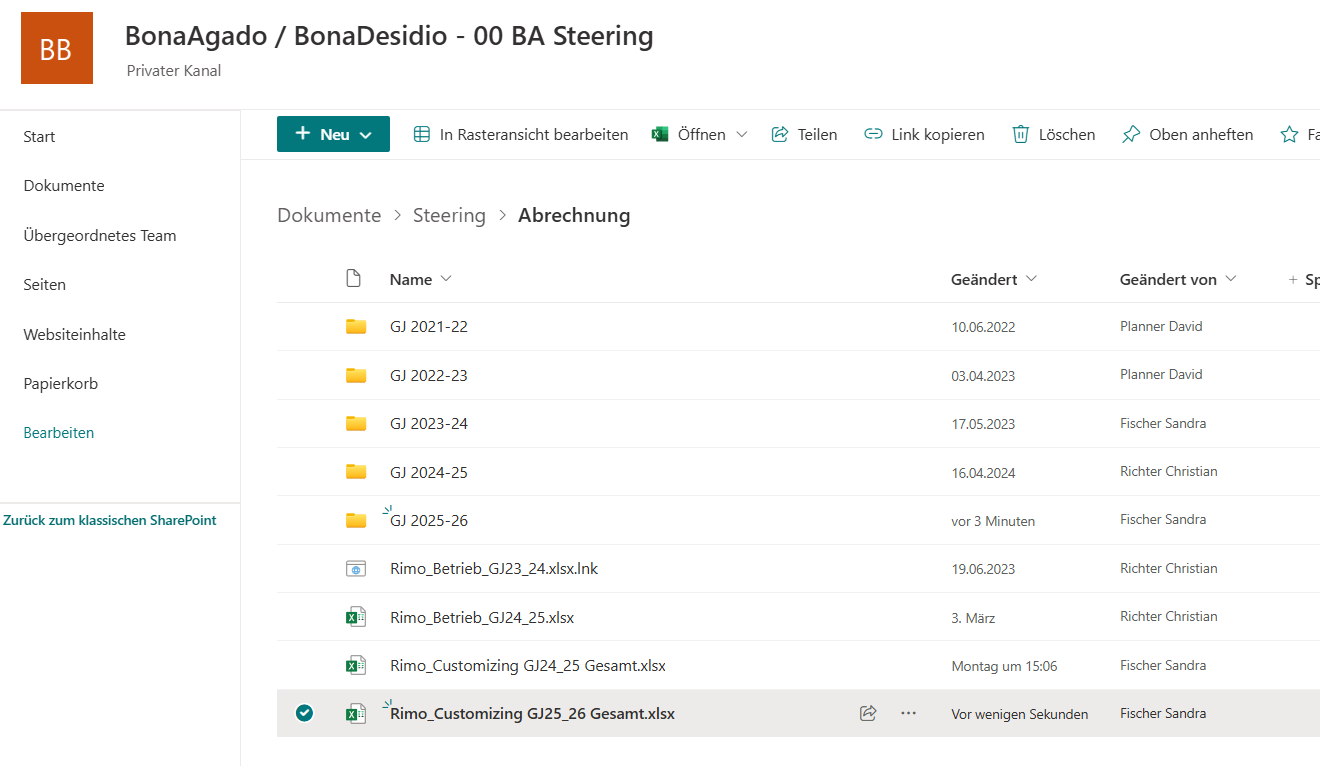Open file Rimo_Betrieb_GJ24_25.xlsx
The width and height of the screenshot is (1320, 766).
click(x=482, y=617)
